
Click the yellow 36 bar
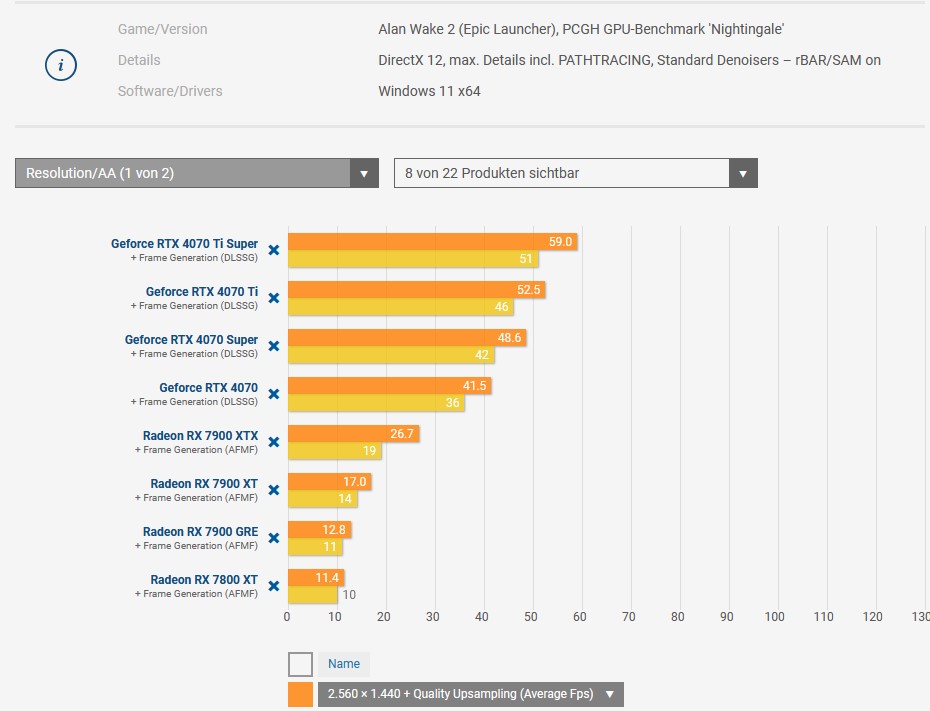click(377, 403)
